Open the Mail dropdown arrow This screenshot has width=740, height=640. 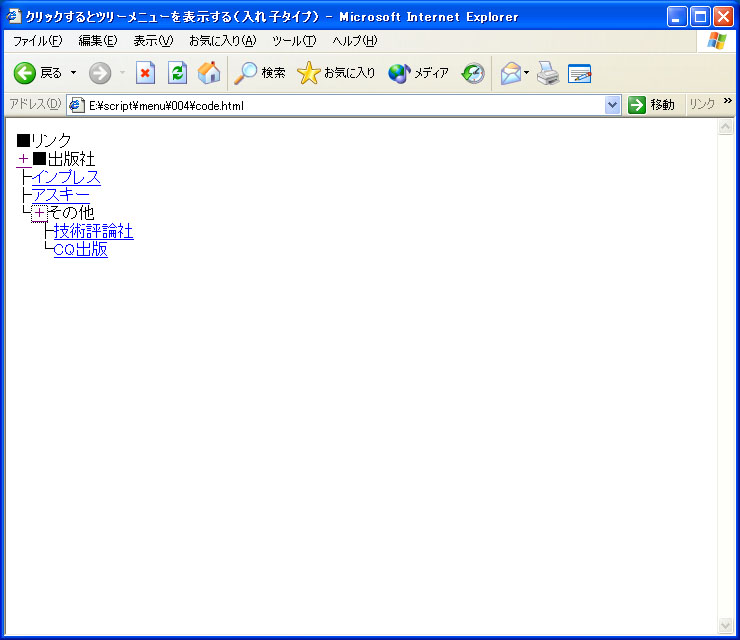pos(526,73)
